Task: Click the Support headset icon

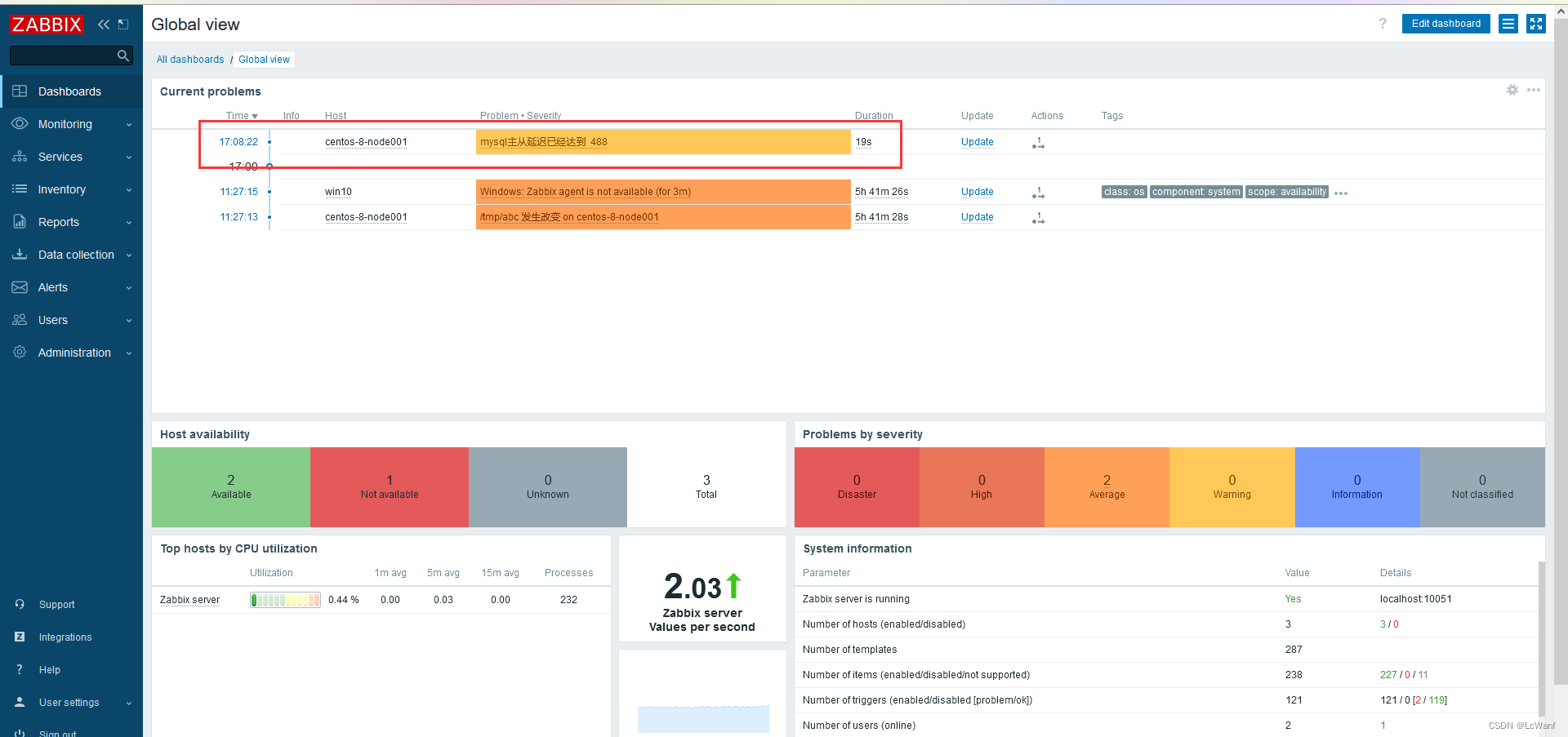Action: pyautogui.click(x=20, y=604)
